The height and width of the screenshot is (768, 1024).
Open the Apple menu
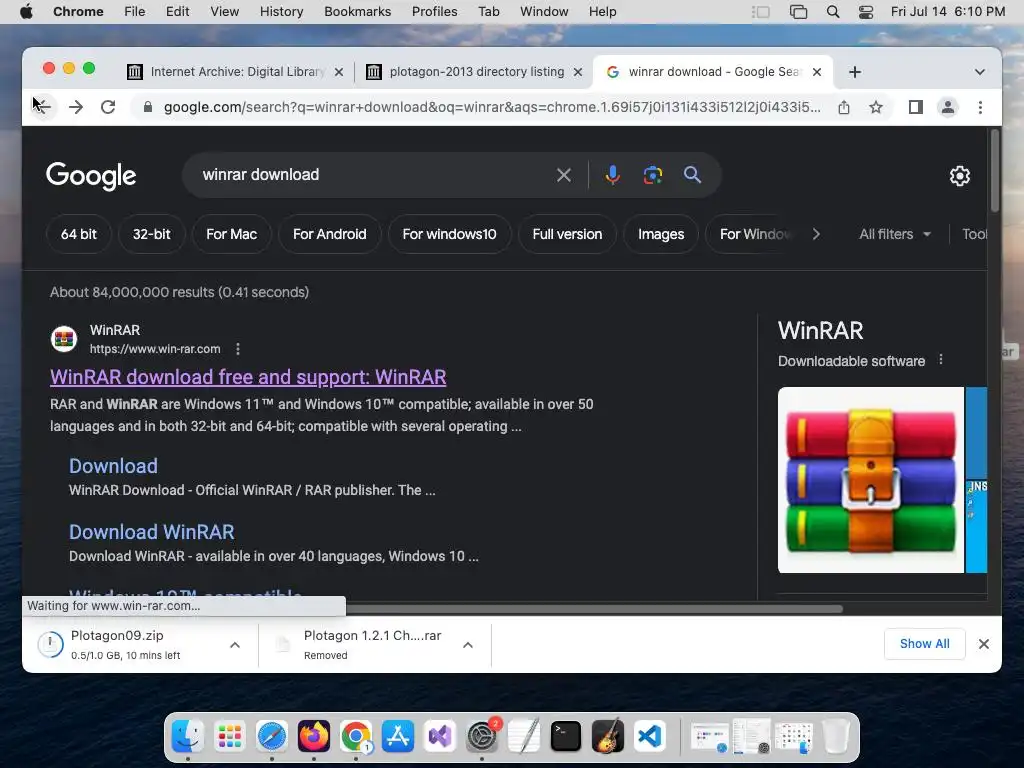[x=26, y=12]
